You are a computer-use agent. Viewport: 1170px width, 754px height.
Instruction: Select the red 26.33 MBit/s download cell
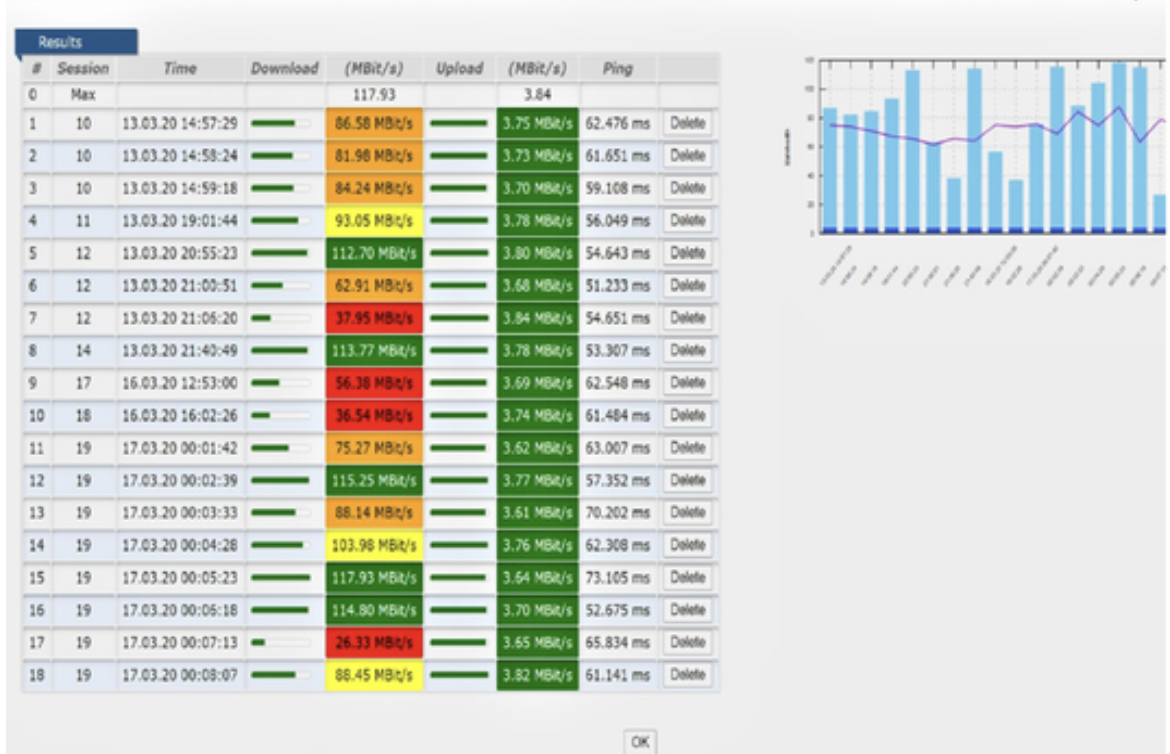(375, 643)
